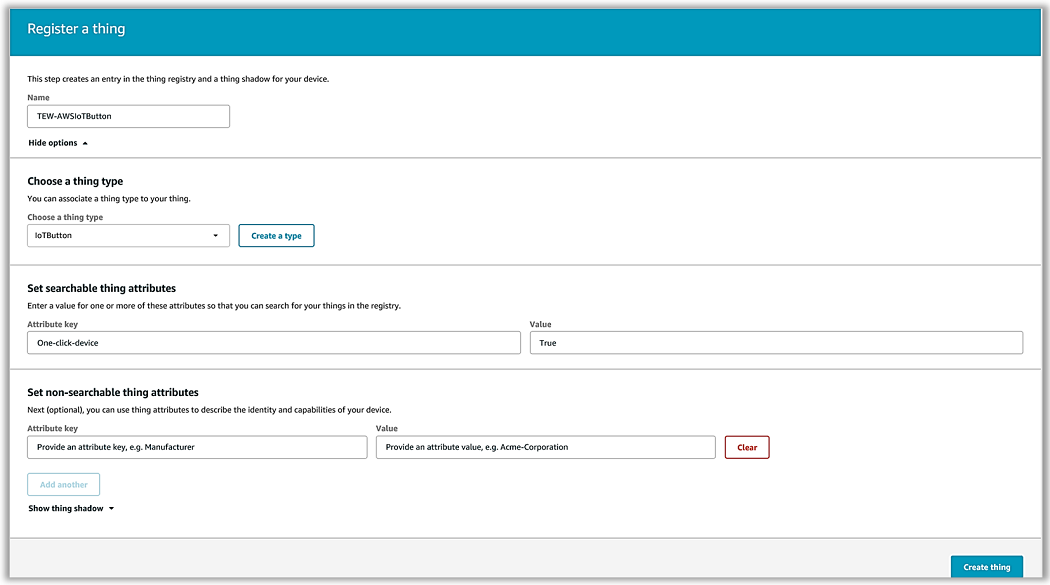1050x585 pixels.
Task: Click the value field with Acme-Corporation placeholder
Action: 545,447
